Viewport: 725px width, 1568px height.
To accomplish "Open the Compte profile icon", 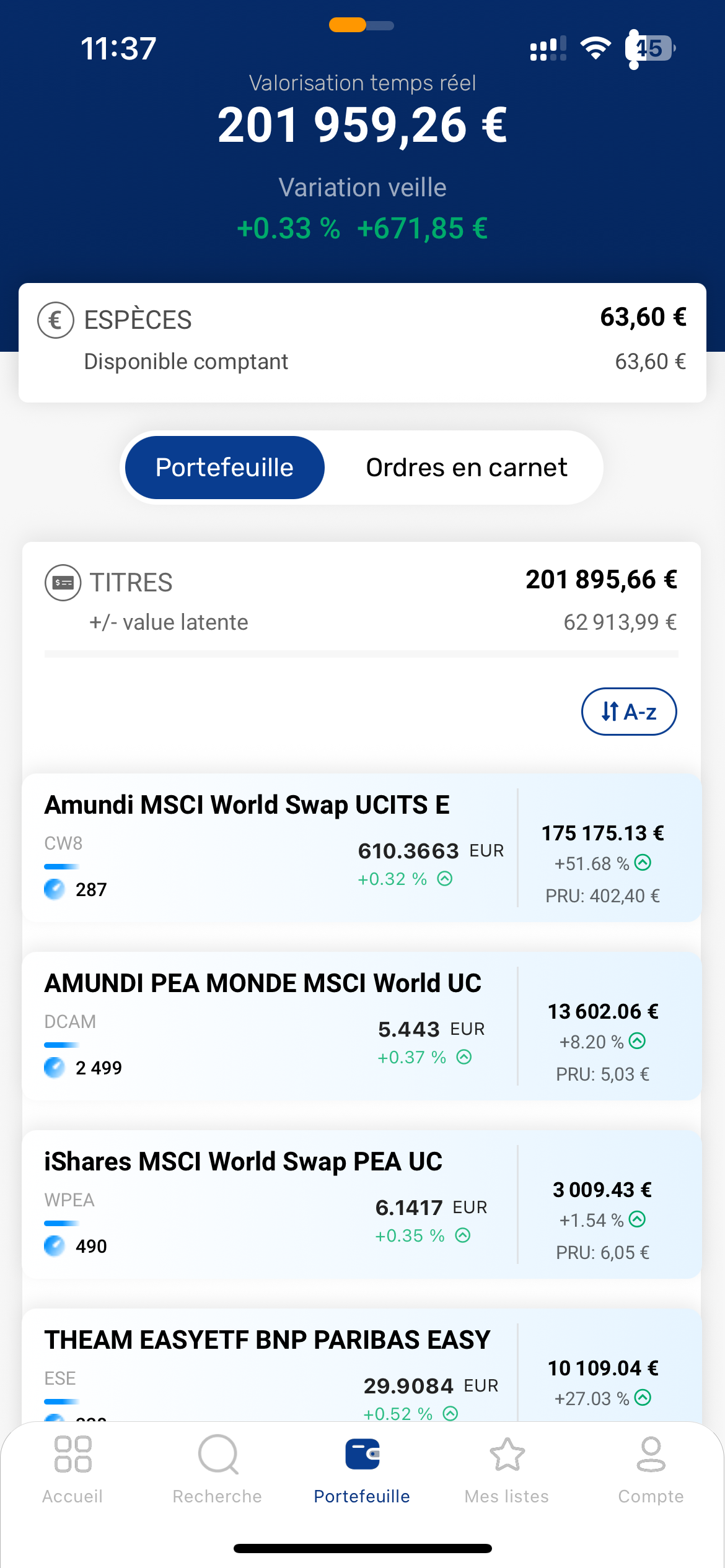I will tap(651, 1454).
